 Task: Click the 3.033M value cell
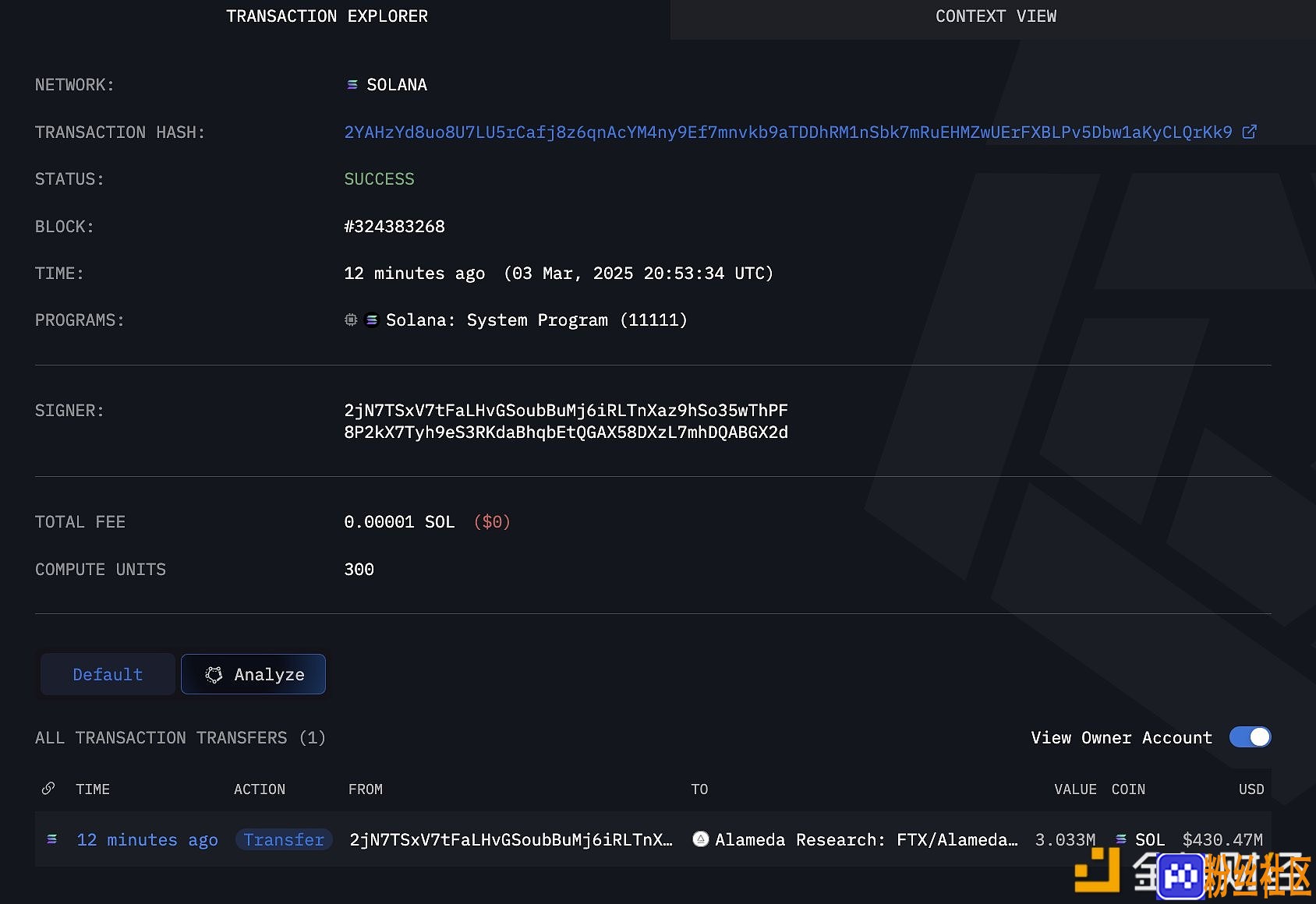point(1065,840)
